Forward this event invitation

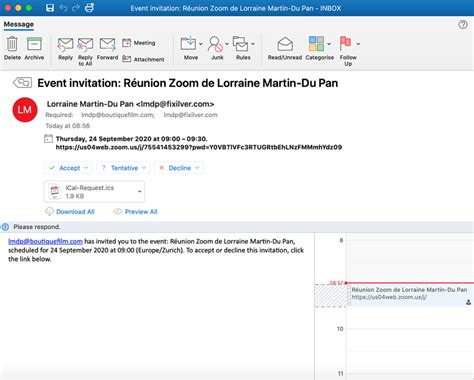[x=107, y=44]
